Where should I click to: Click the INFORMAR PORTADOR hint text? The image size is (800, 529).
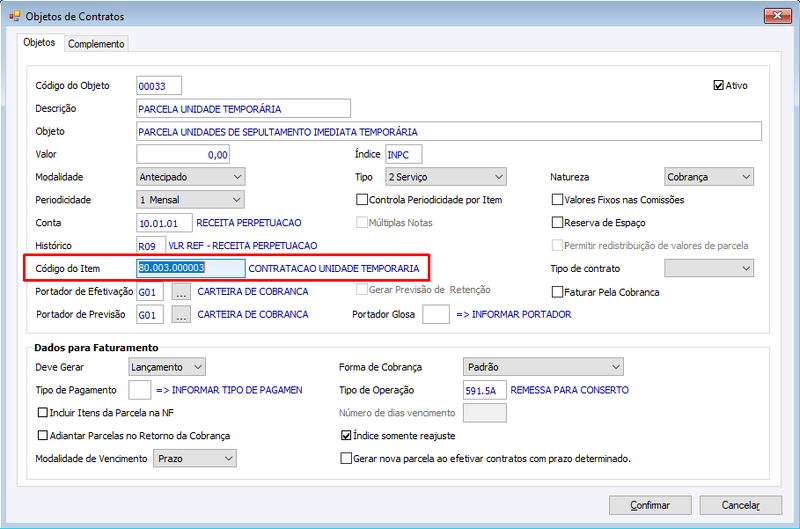point(514,314)
